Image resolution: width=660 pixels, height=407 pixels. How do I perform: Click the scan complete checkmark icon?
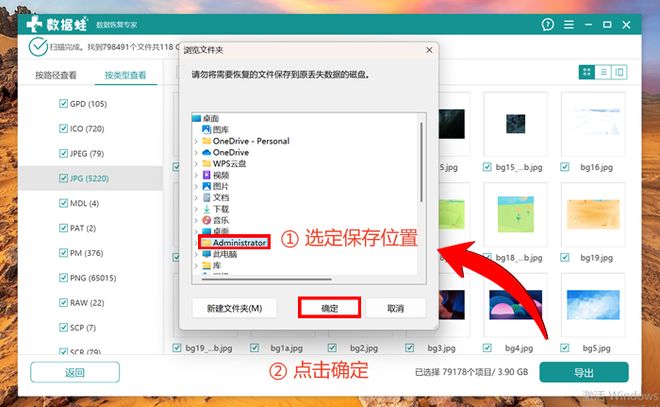38,47
